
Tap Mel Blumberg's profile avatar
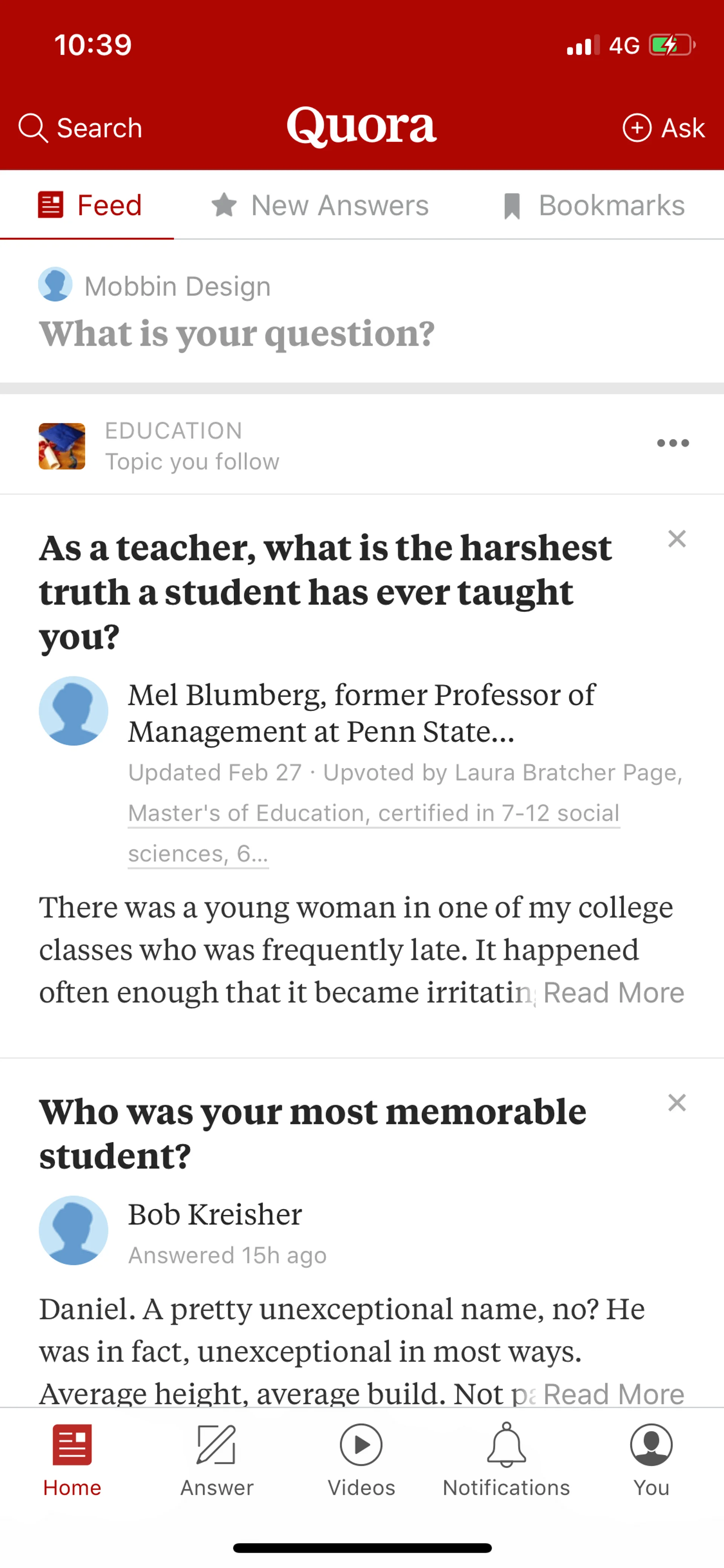74,711
